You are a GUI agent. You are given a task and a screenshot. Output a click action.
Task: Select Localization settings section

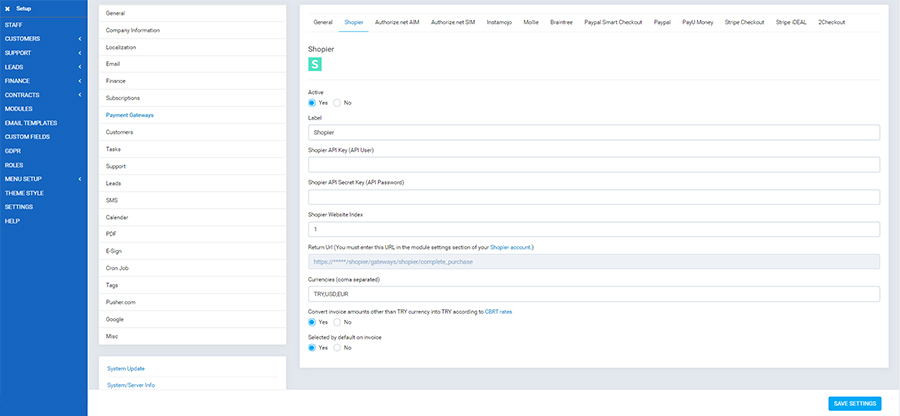pos(192,47)
